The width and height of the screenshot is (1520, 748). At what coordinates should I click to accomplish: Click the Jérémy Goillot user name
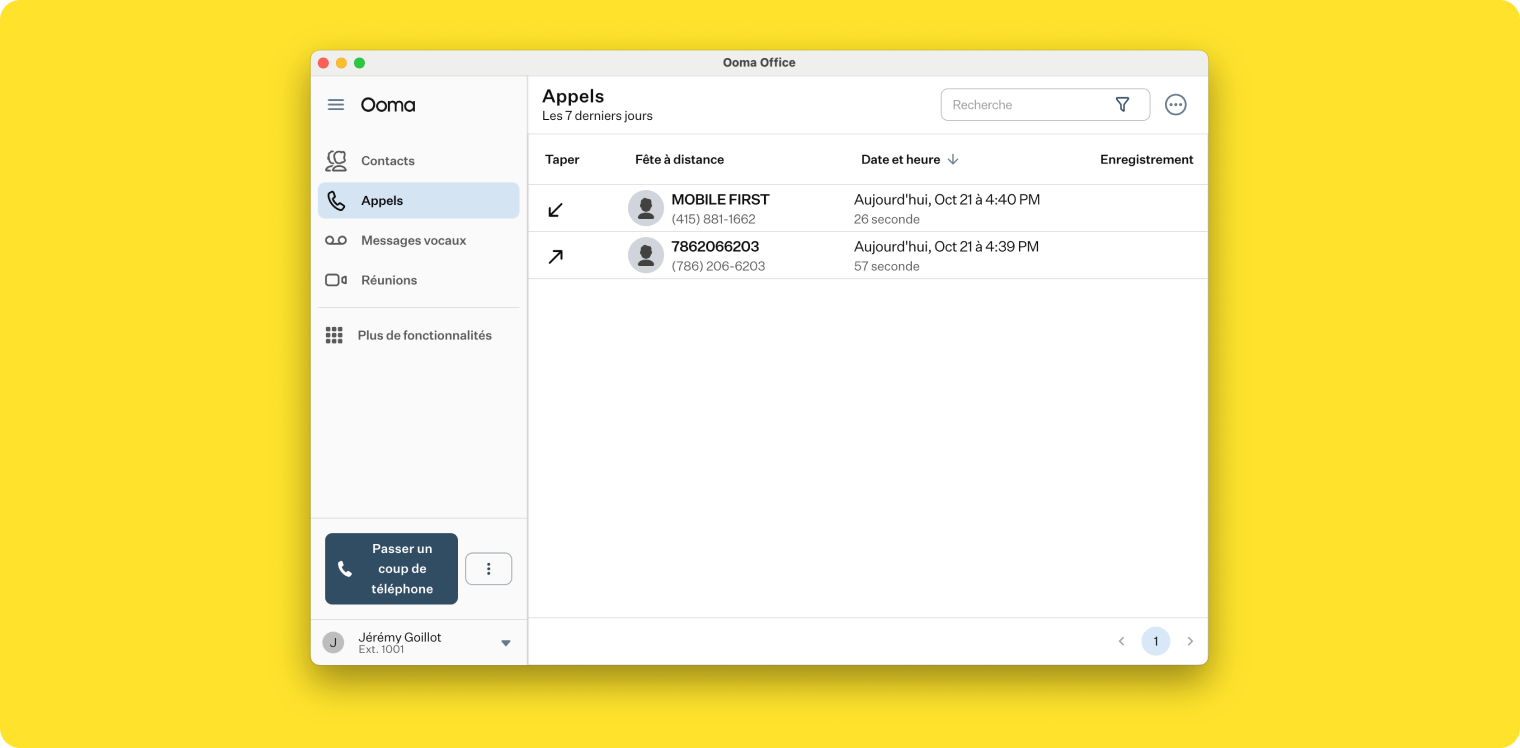click(x=400, y=637)
